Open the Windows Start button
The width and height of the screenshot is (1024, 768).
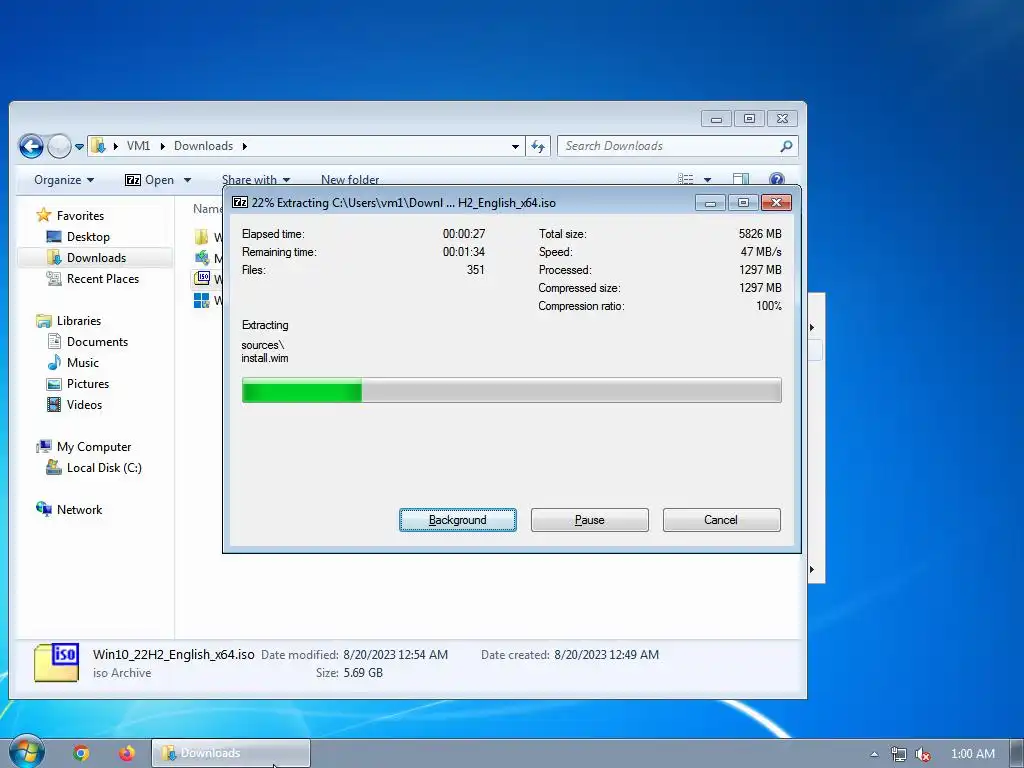26,752
